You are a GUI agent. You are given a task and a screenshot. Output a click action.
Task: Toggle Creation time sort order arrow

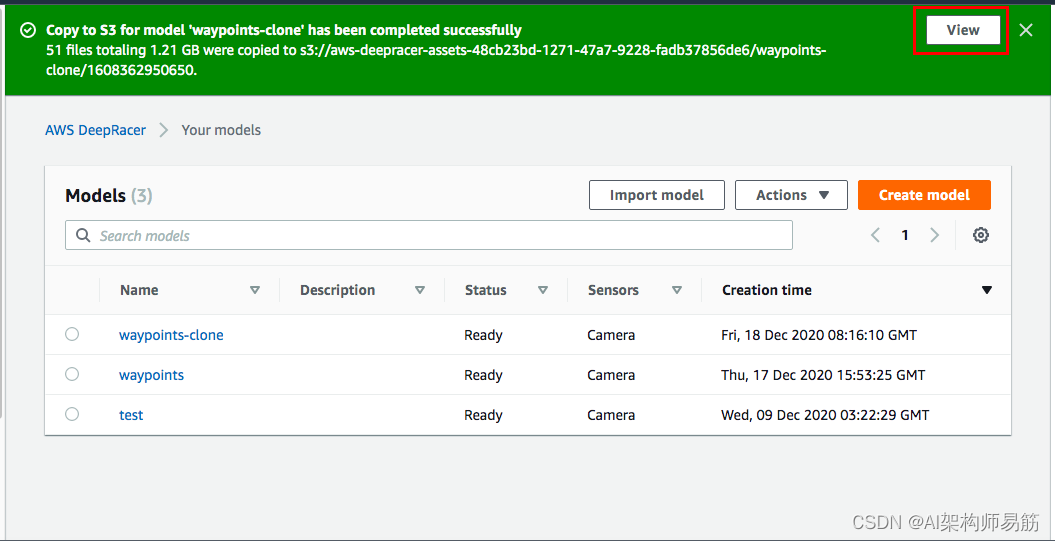(987, 290)
